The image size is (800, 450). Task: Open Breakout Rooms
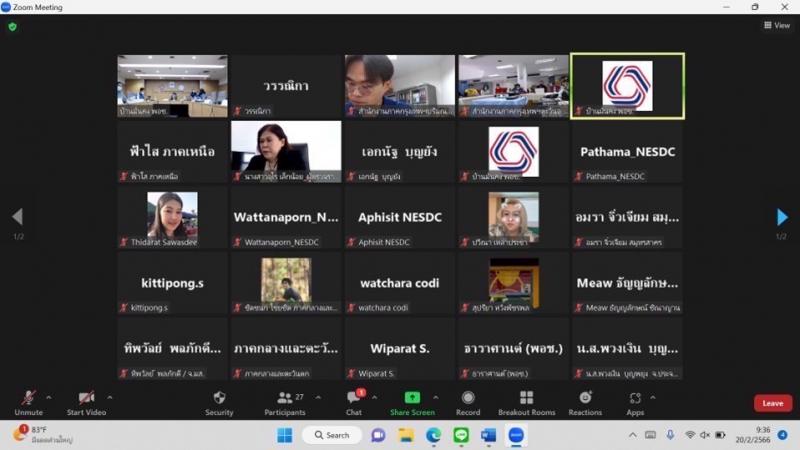(x=527, y=403)
